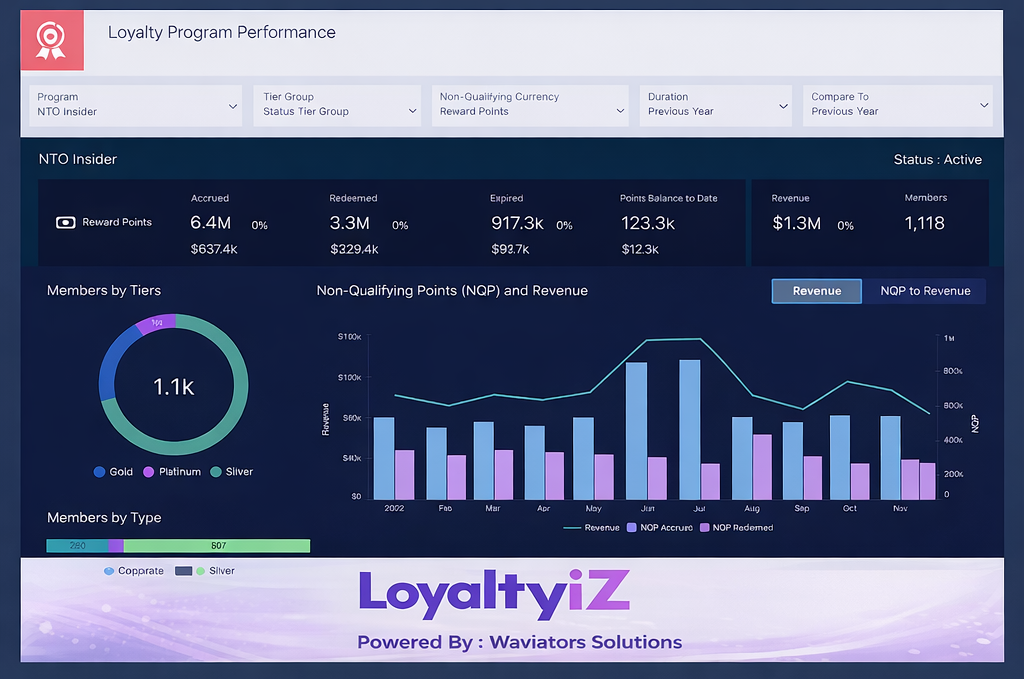
Task: Click the Platinum legend dot
Action: click(148, 472)
